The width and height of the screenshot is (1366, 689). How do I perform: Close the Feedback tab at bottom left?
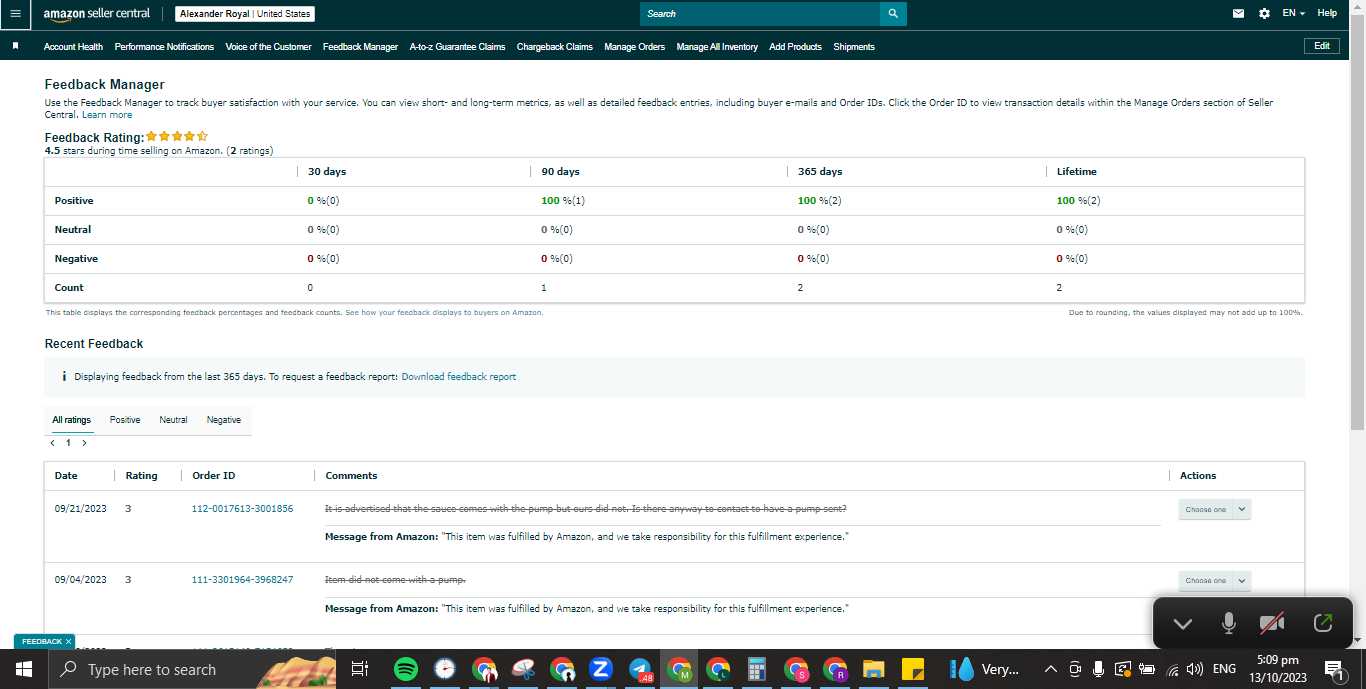(68, 641)
